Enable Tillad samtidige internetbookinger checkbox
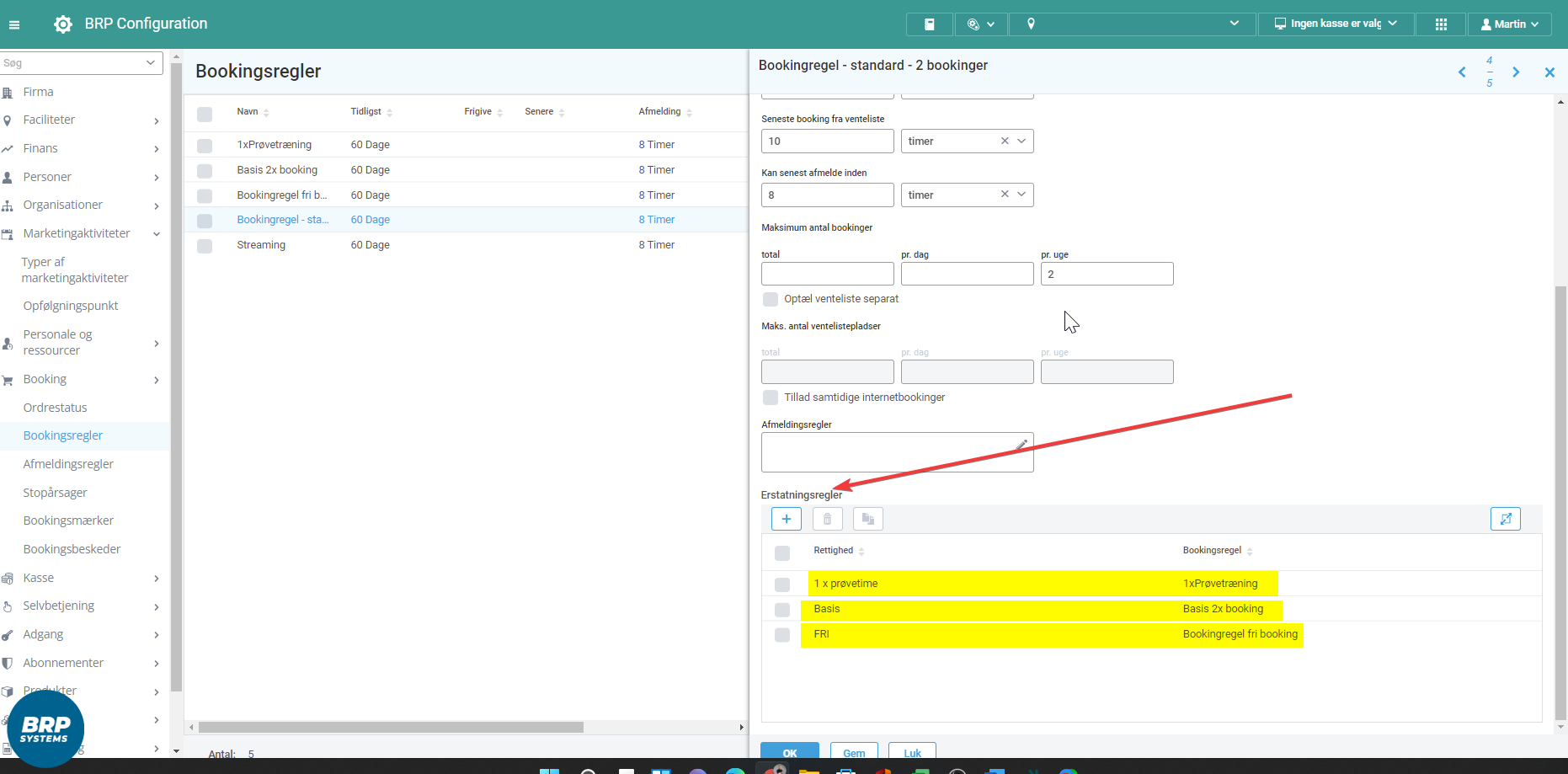 771,398
